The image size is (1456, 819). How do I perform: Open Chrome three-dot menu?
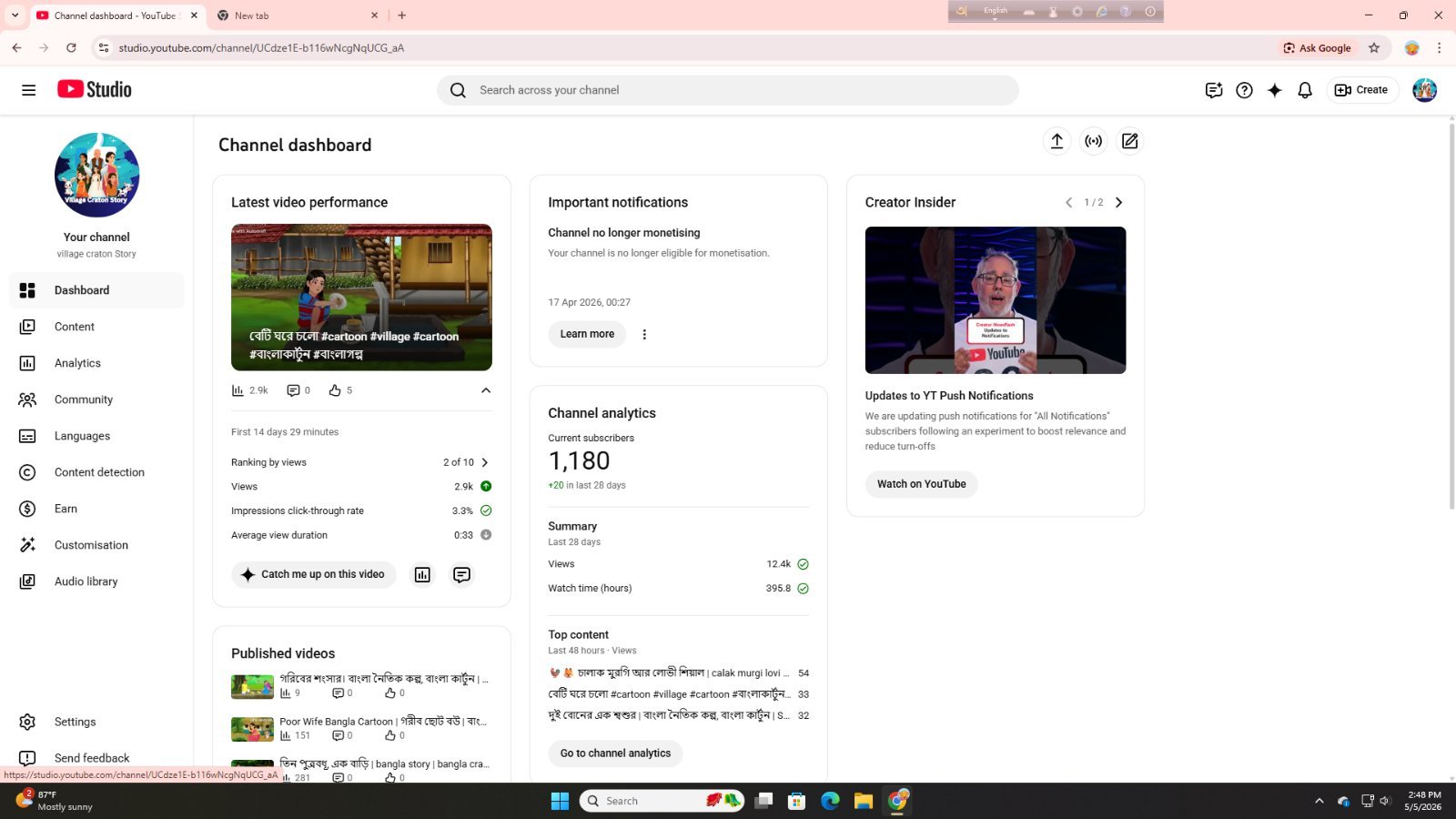[1439, 48]
